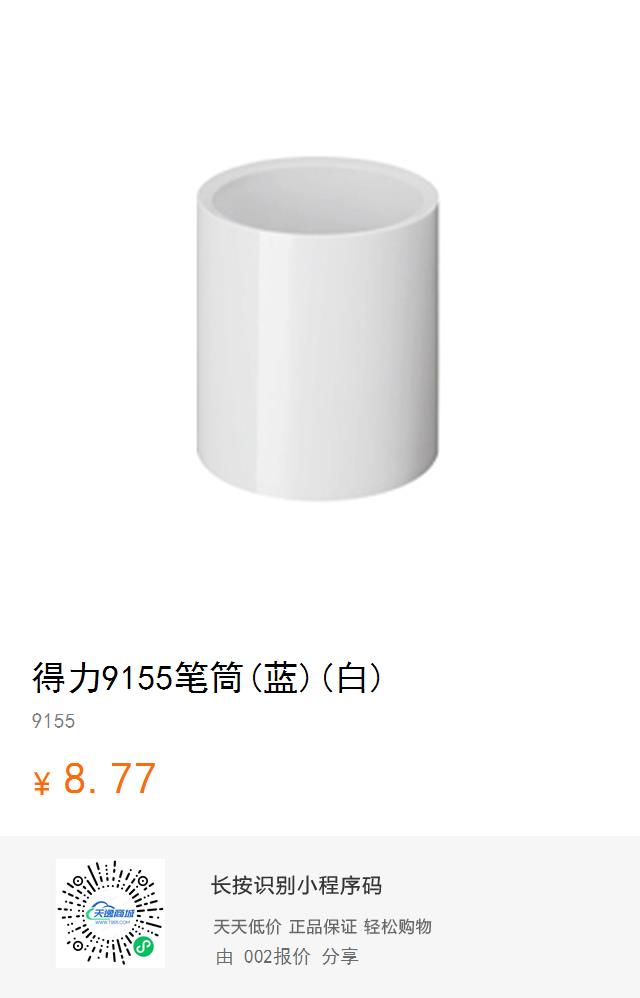Tap the 分享 text in the footer
The height and width of the screenshot is (998, 640).
click(x=340, y=956)
